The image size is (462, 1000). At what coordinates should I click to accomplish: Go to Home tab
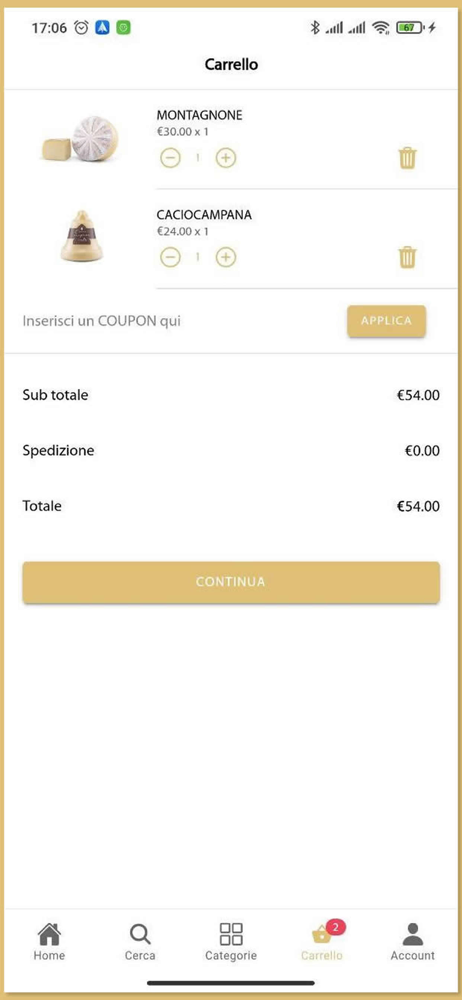[49, 941]
